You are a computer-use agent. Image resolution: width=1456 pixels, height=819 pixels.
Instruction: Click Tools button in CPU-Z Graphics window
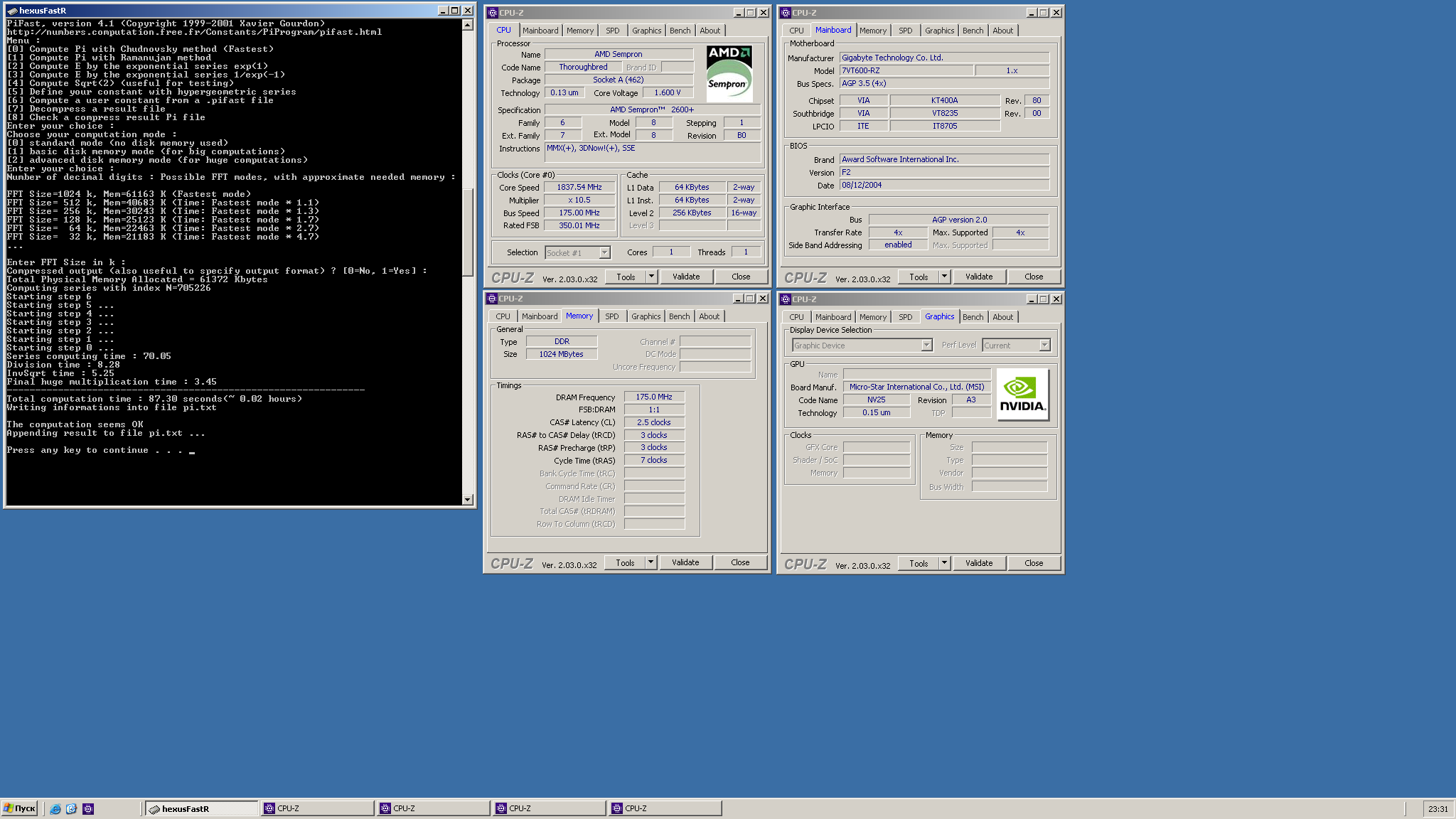tap(919, 563)
